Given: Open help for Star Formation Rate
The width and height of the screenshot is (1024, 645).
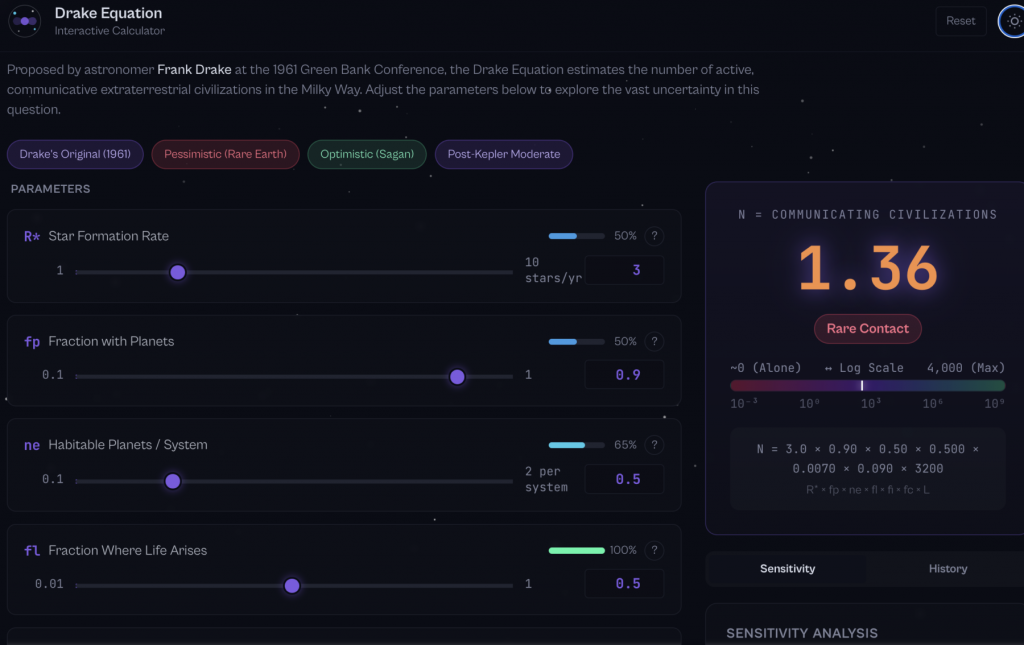Looking at the screenshot, I should 654,236.
